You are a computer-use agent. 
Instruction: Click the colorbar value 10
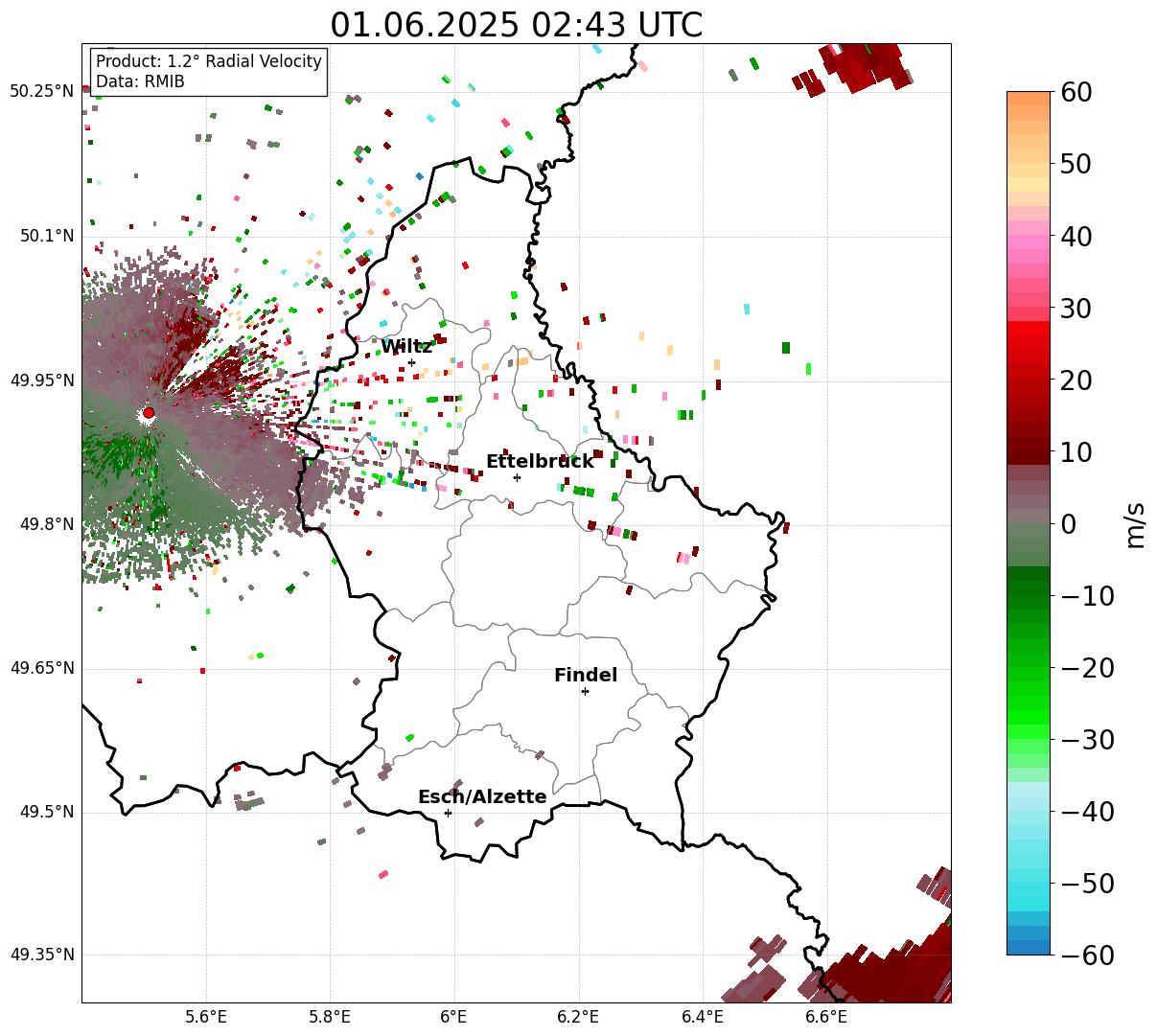tap(1076, 452)
